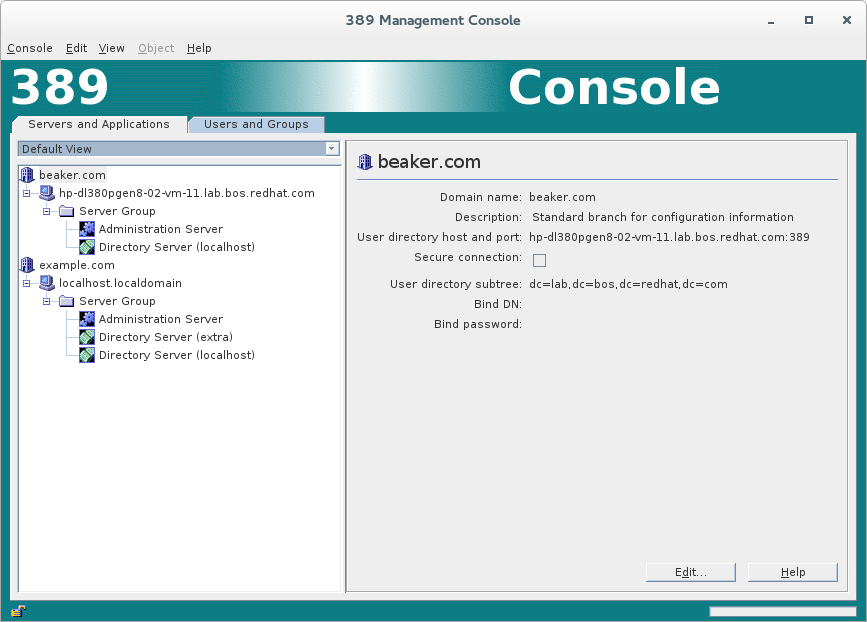Click the hp-dl380pgen8-02-vm-11 host computer icon

[x=47, y=193]
